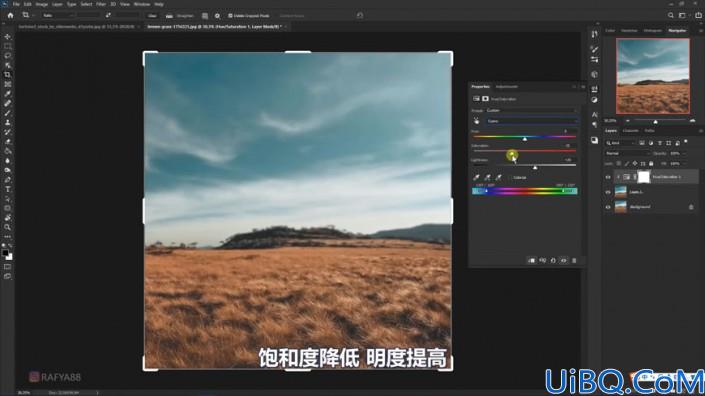Click the Lightness slider handle
The height and width of the screenshot is (396, 705).
pyautogui.click(x=535, y=167)
